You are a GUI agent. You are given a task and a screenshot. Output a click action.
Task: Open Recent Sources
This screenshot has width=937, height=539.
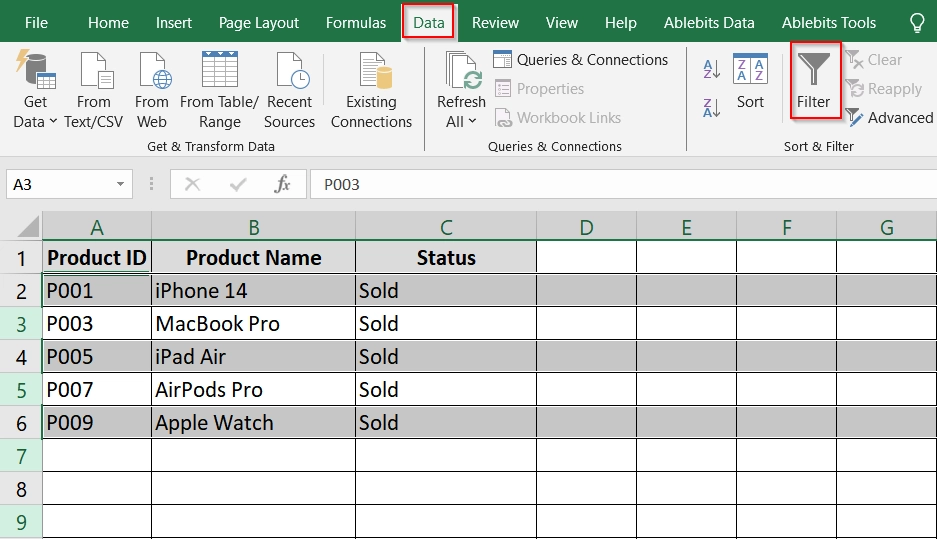[289, 90]
